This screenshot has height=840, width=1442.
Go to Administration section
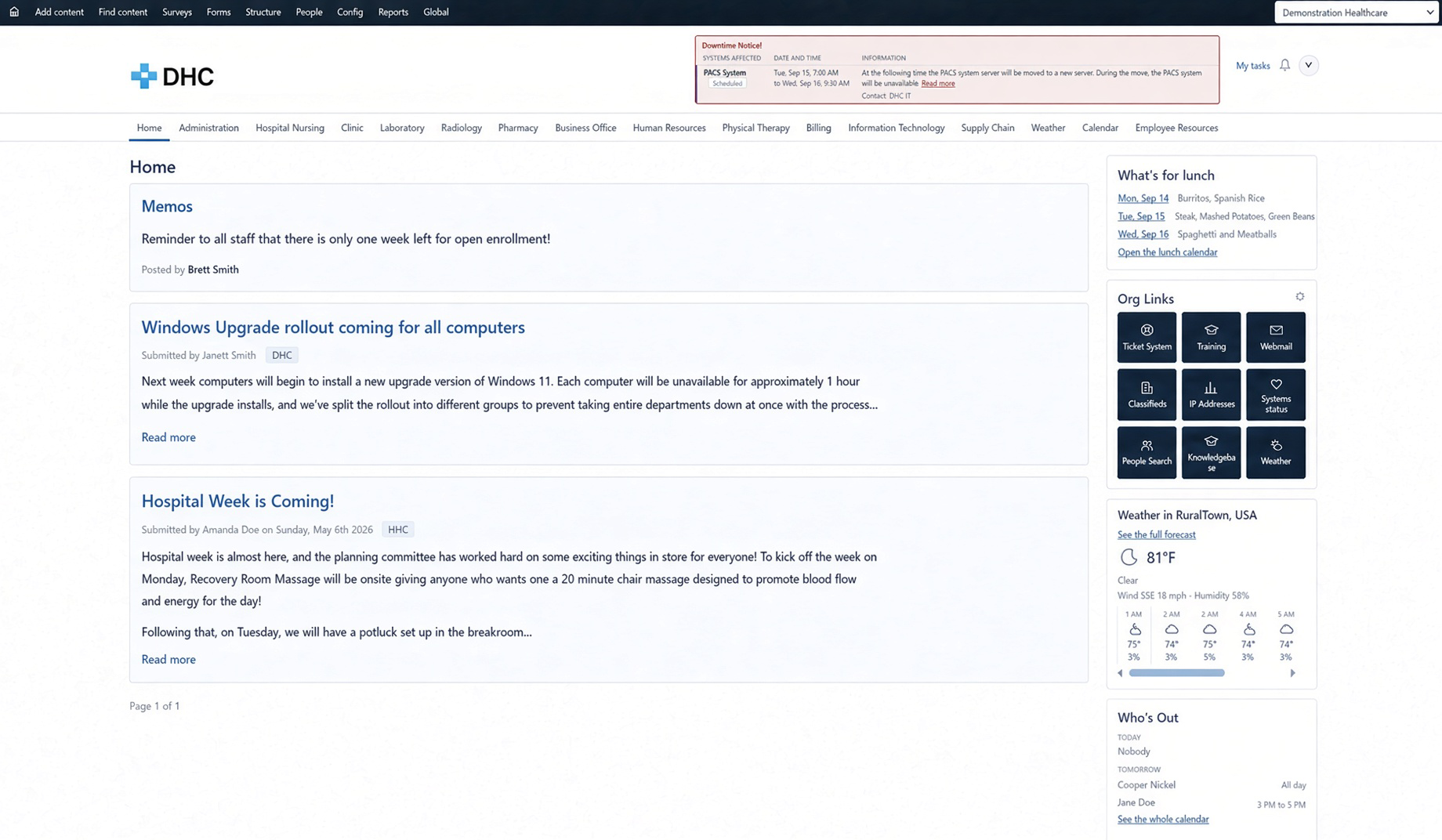(x=208, y=128)
